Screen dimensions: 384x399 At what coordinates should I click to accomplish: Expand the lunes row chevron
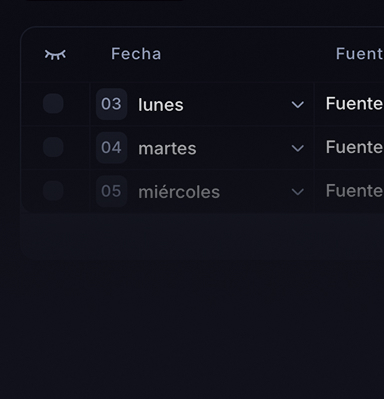pos(298,105)
